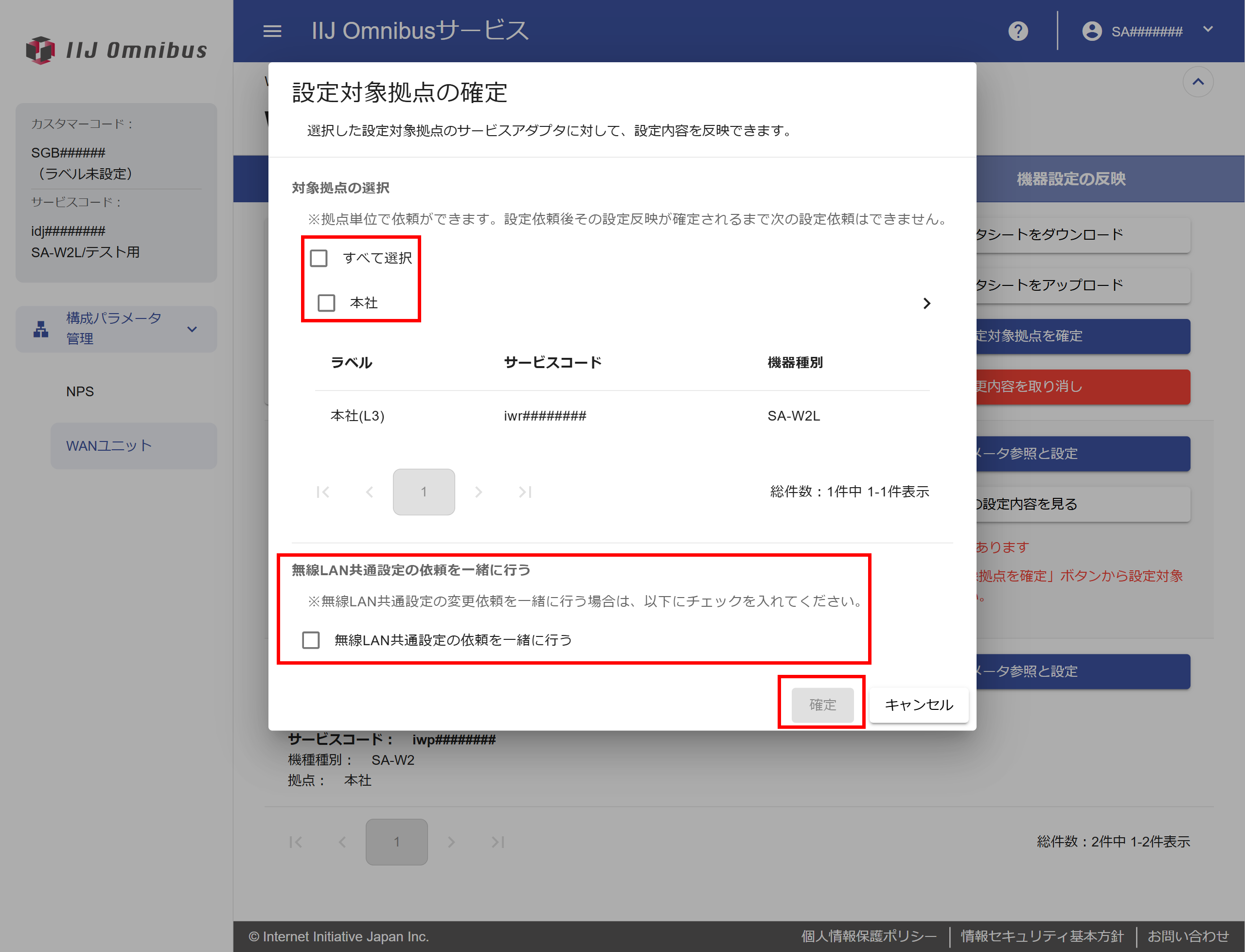Click the 総件数：1件中 1-1件表示 text
1245x952 pixels.
(850, 492)
